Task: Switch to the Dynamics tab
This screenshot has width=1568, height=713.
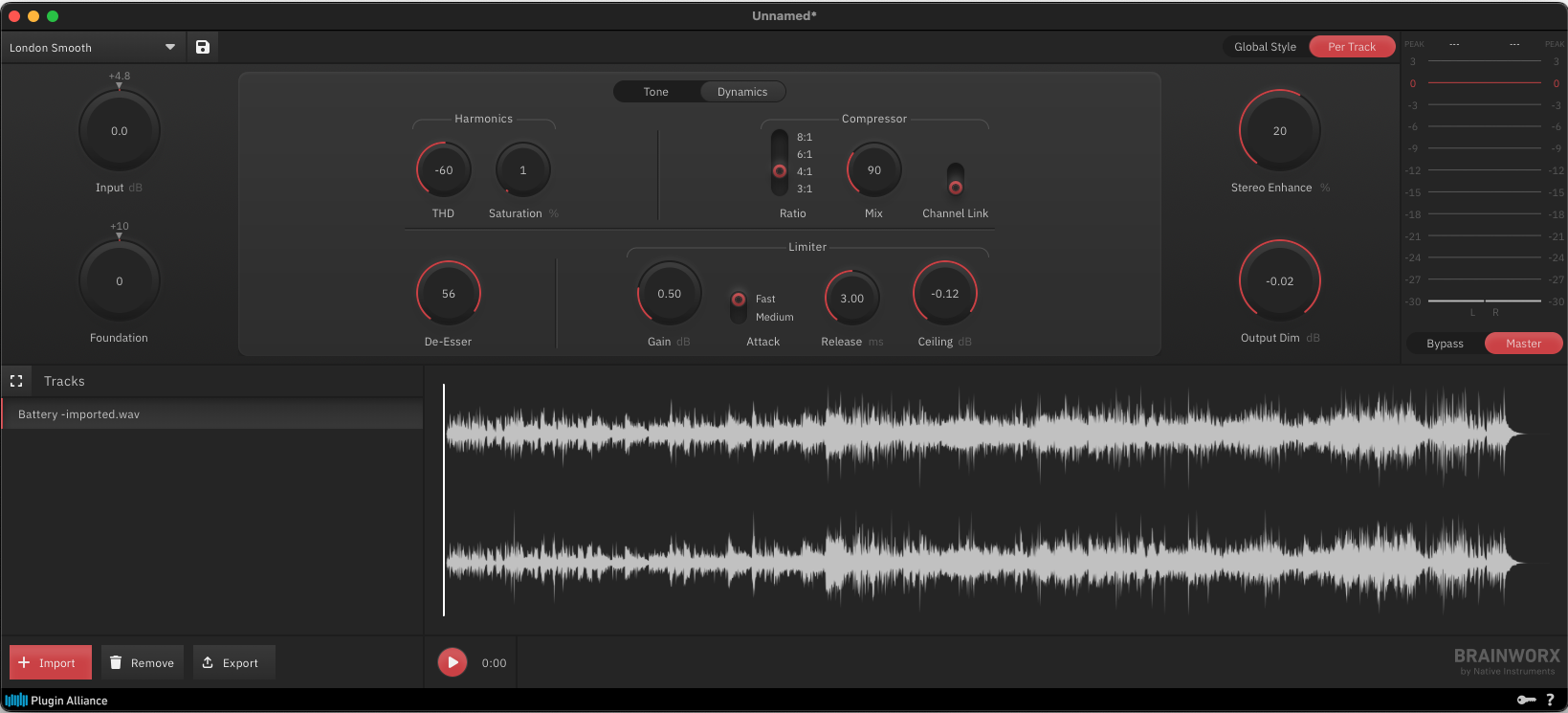Action: (742, 92)
